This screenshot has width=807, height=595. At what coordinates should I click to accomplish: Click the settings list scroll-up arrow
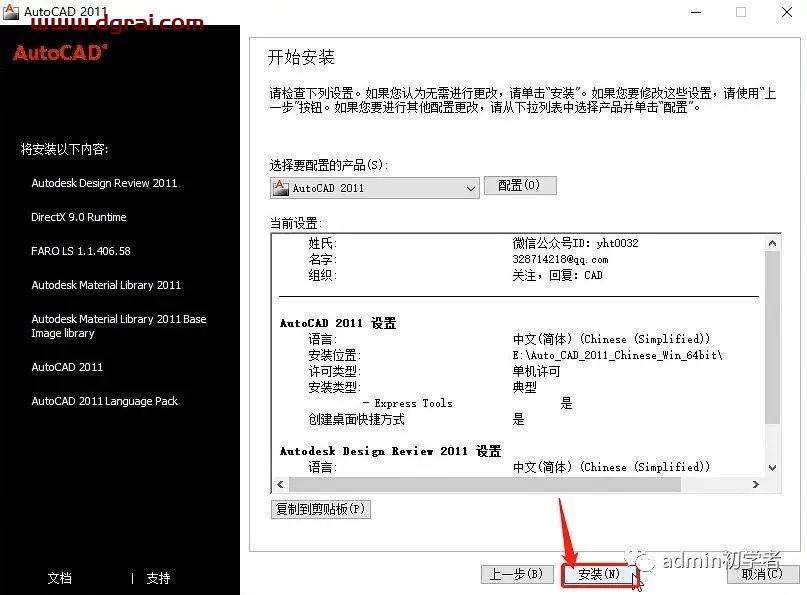click(772, 243)
